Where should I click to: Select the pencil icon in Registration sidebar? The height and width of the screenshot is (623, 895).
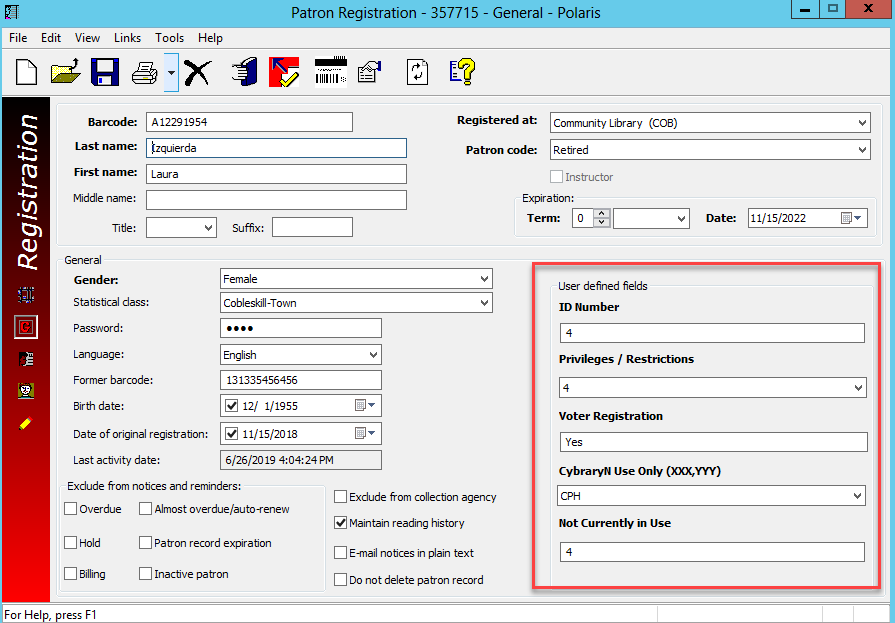[x=25, y=423]
